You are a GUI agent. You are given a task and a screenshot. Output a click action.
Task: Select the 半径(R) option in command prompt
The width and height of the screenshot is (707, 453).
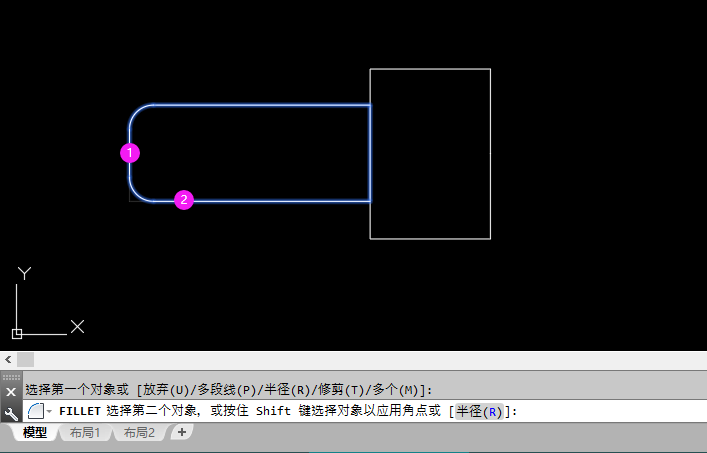[479, 412]
